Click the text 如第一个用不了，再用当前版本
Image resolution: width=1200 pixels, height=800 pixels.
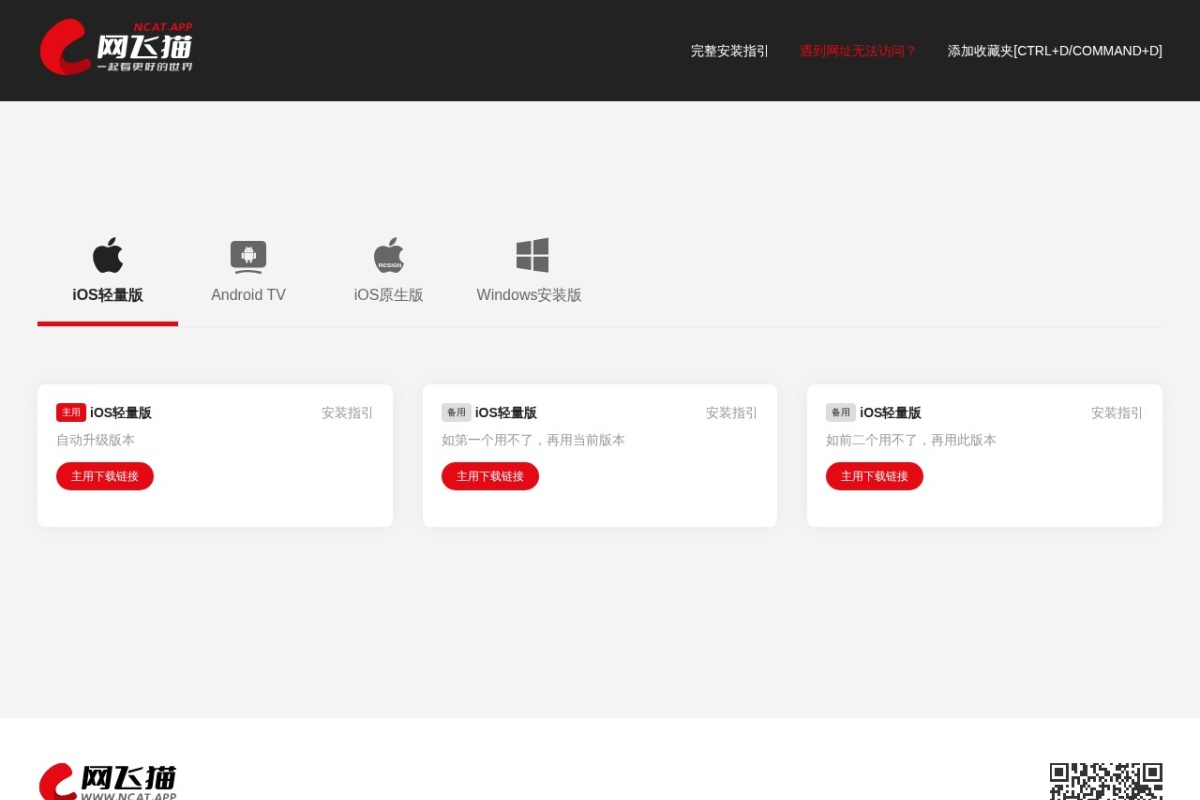click(x=533, y=440)
